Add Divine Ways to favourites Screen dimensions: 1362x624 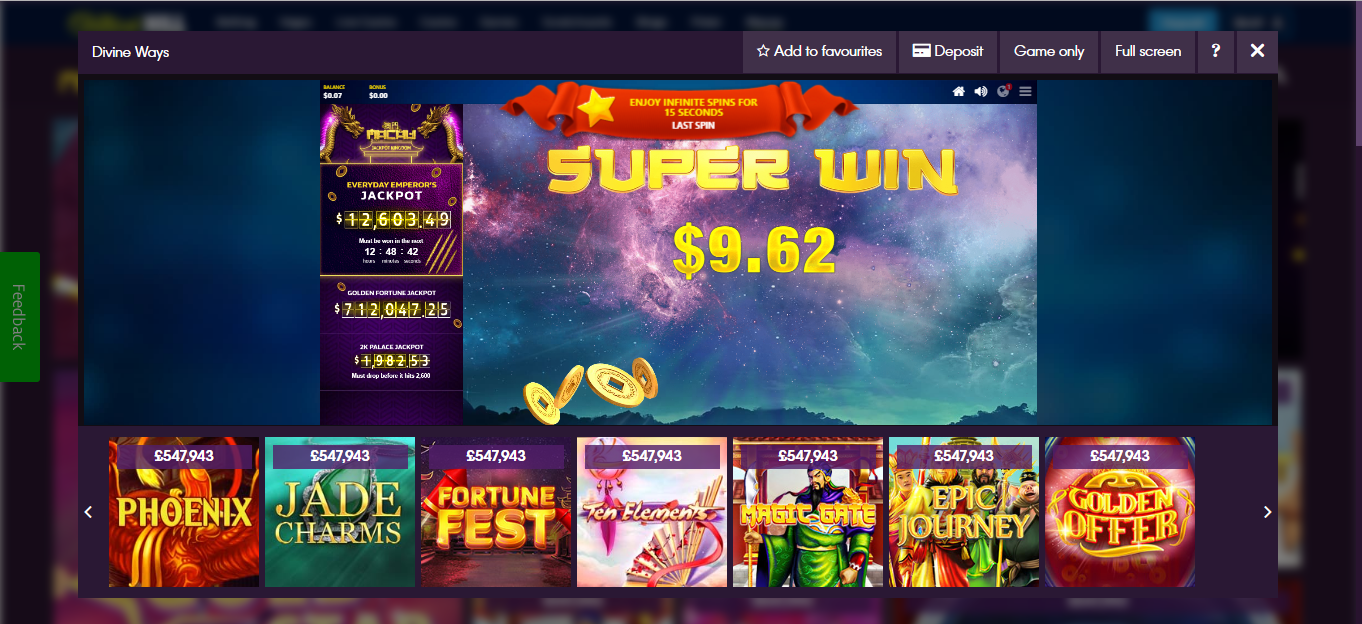pyautogui.click(x=820, y=51)
